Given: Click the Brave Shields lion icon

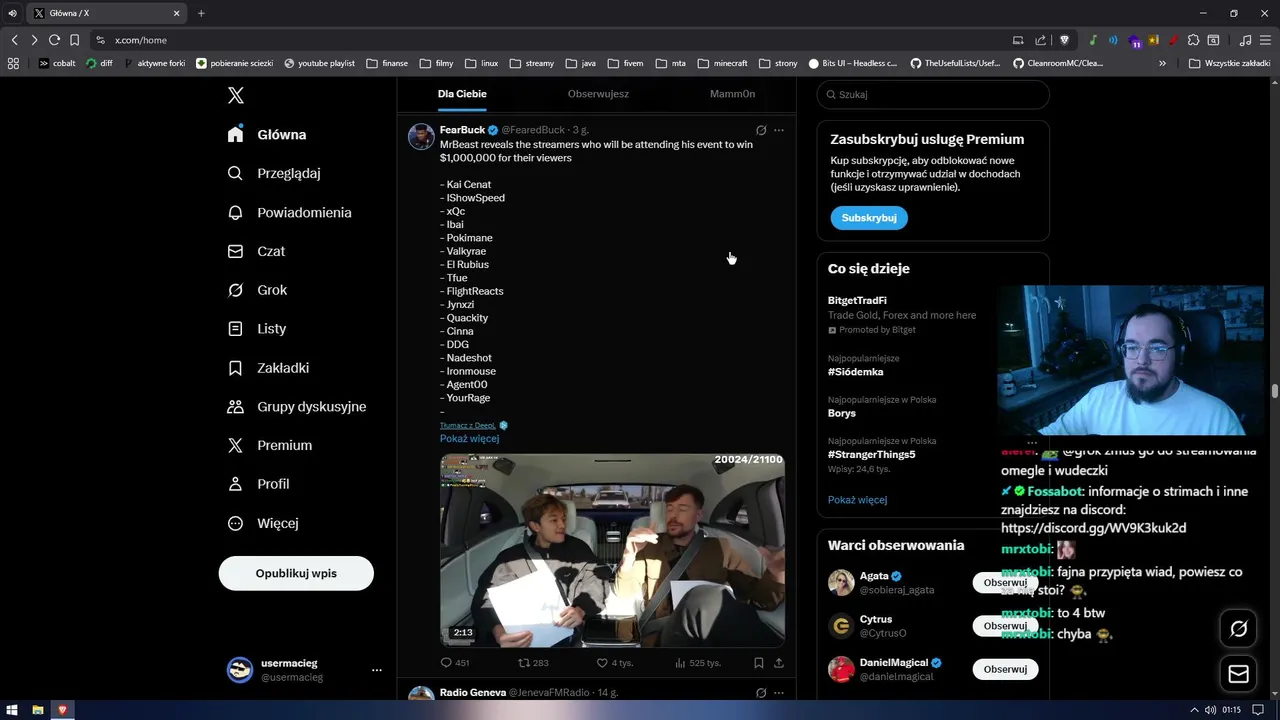Looking at the screenshot, I should [1065, 40].
